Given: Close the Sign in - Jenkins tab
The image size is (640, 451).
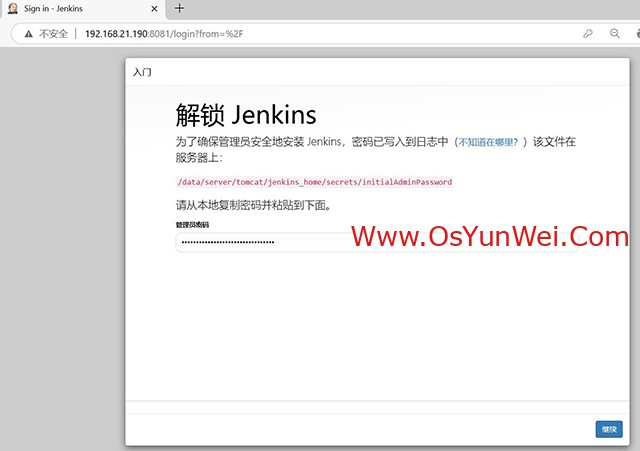Looking at the screenshot, I should (154, 9).
